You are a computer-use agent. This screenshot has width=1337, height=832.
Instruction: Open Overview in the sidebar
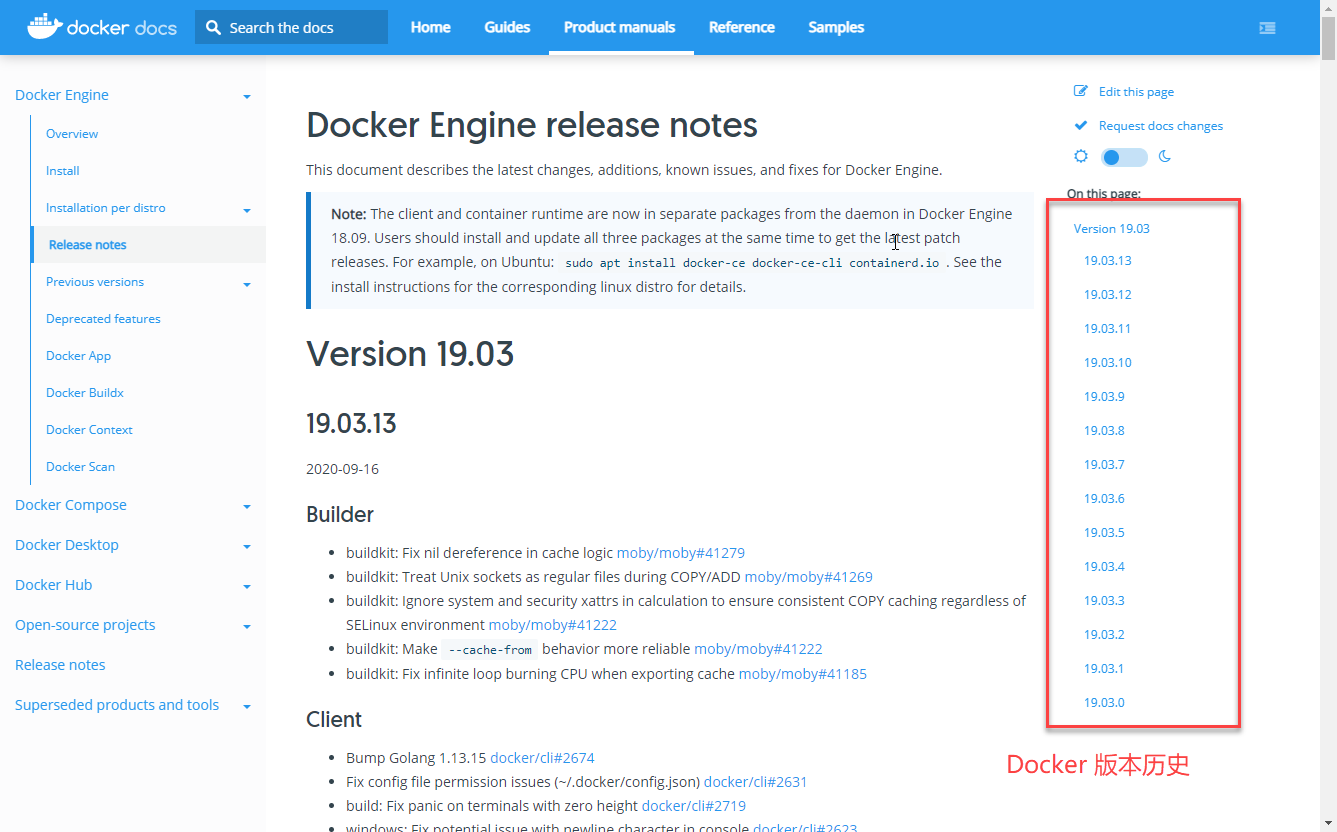pos(72,134)
